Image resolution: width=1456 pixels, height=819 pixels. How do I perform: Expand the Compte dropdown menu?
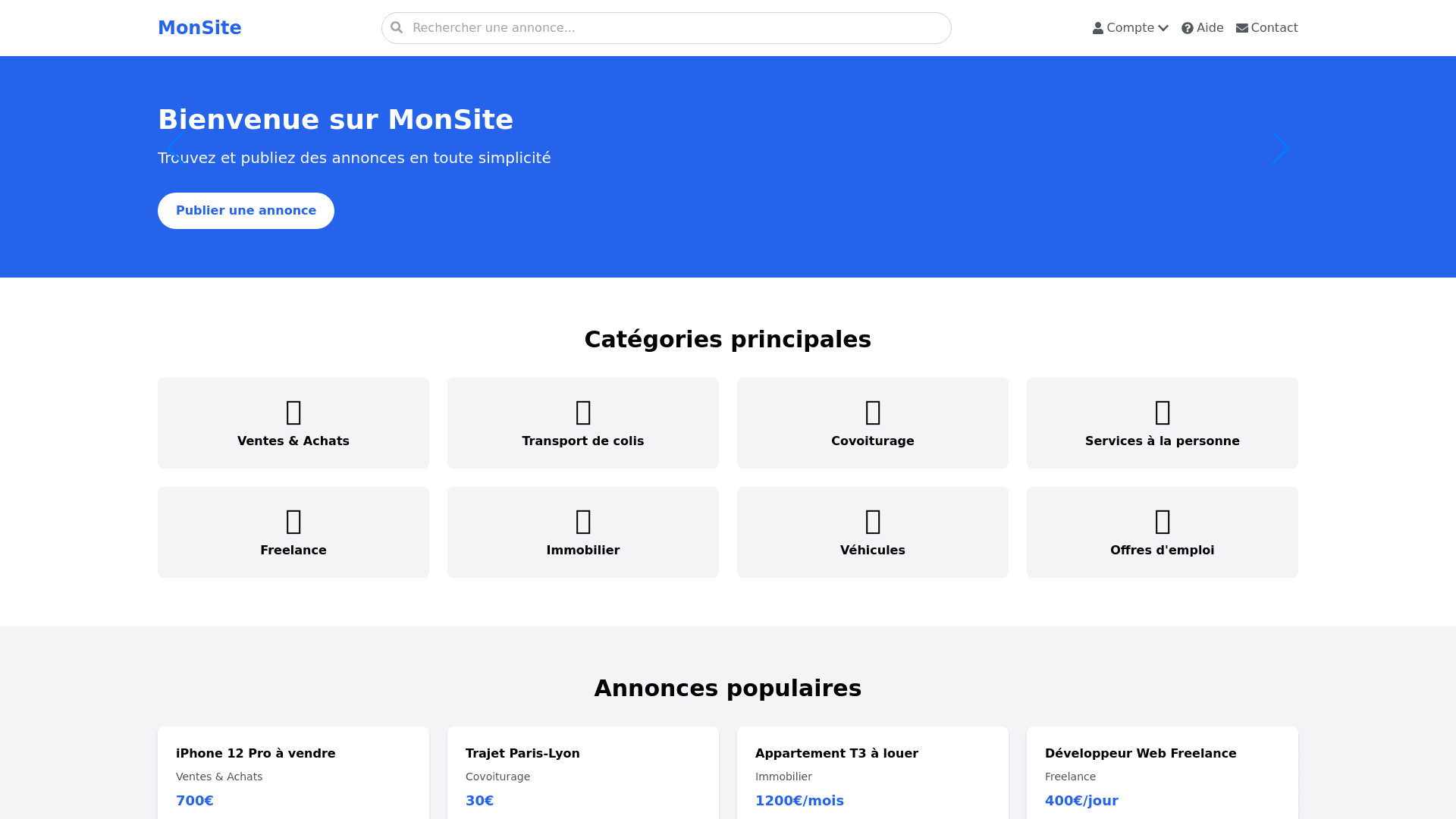[1130, 28]
